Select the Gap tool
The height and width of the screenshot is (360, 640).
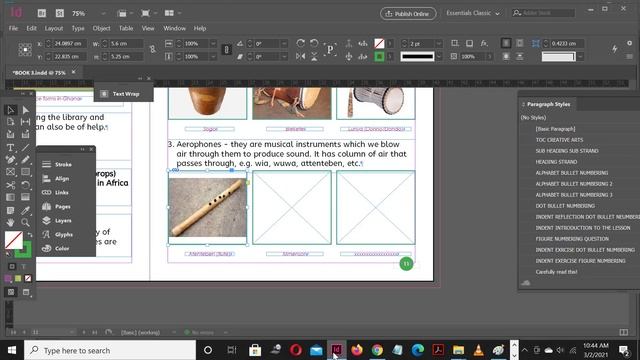point(25,122)
